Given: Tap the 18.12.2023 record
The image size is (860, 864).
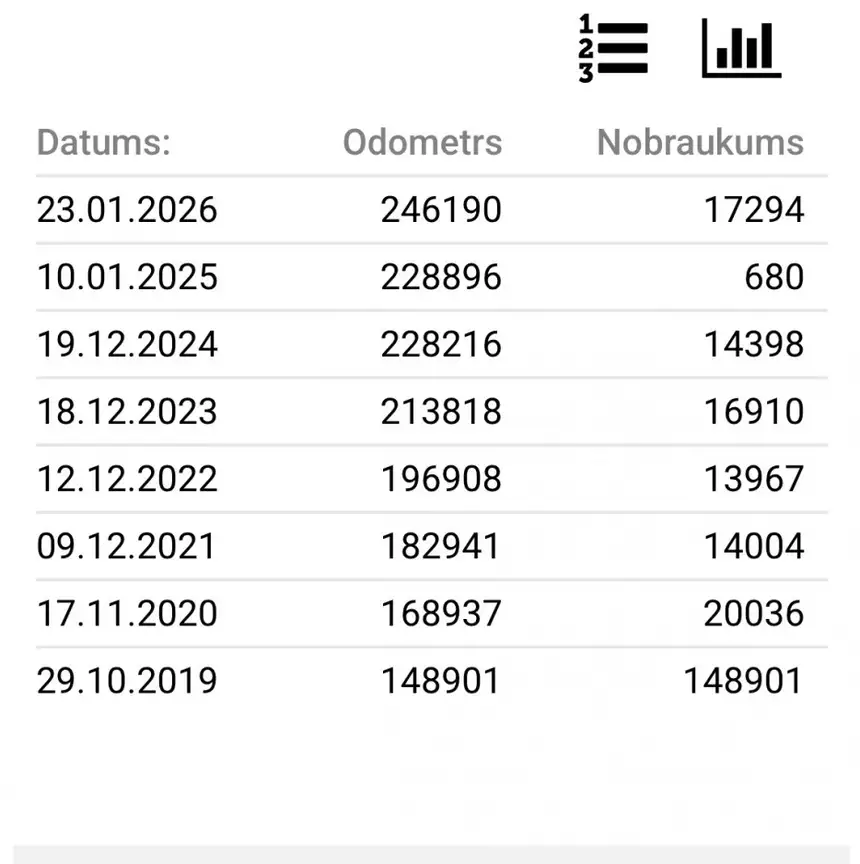Looking at the screenshot, I should pyautogui.click(x=432, y=412).
